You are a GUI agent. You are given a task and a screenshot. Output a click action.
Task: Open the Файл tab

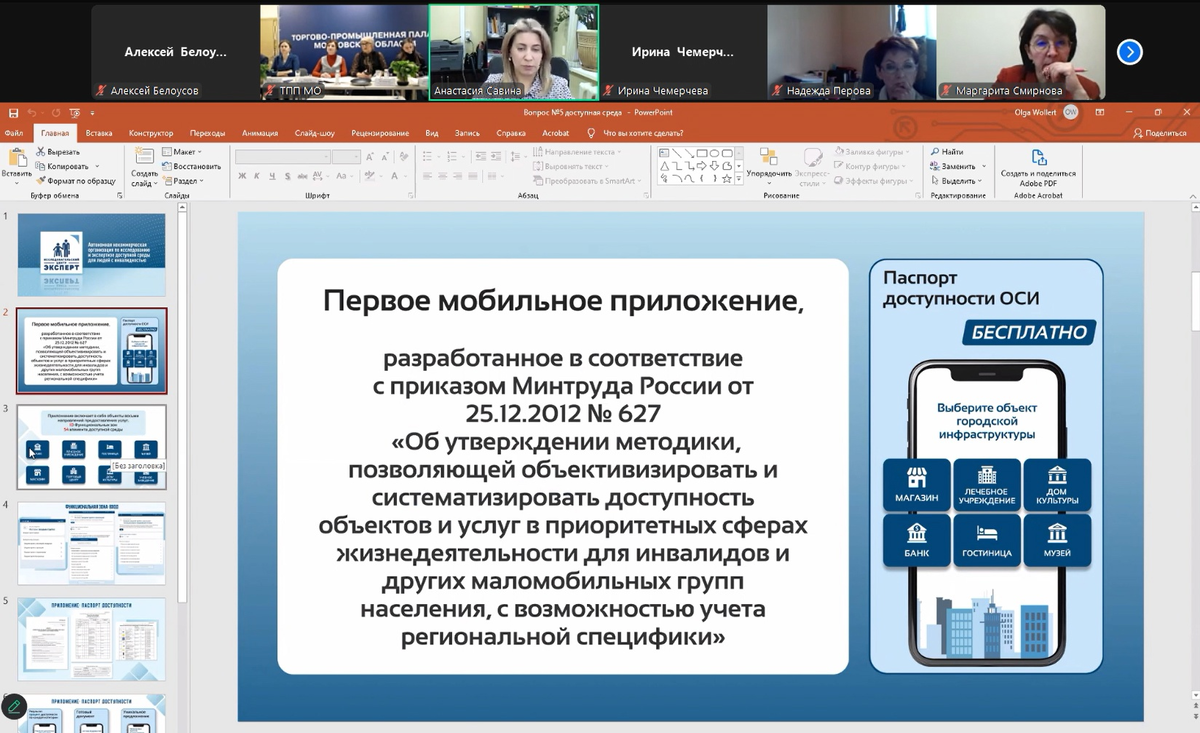coord(14,133)
